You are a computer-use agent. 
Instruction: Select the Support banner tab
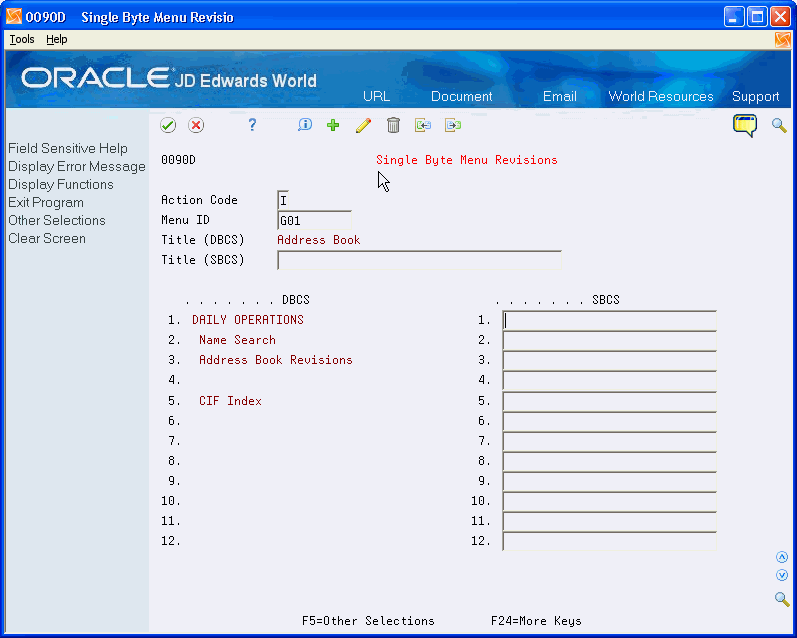point(755,96)
